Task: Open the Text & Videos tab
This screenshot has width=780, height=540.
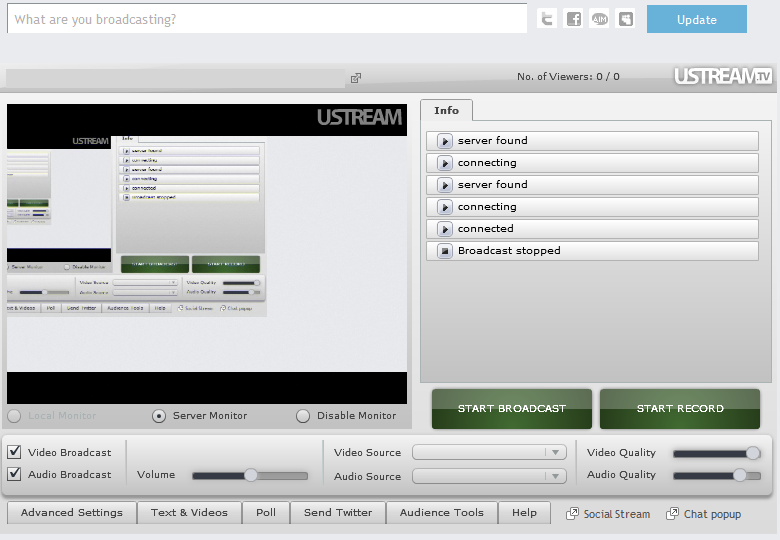Action: coord(189,513)
